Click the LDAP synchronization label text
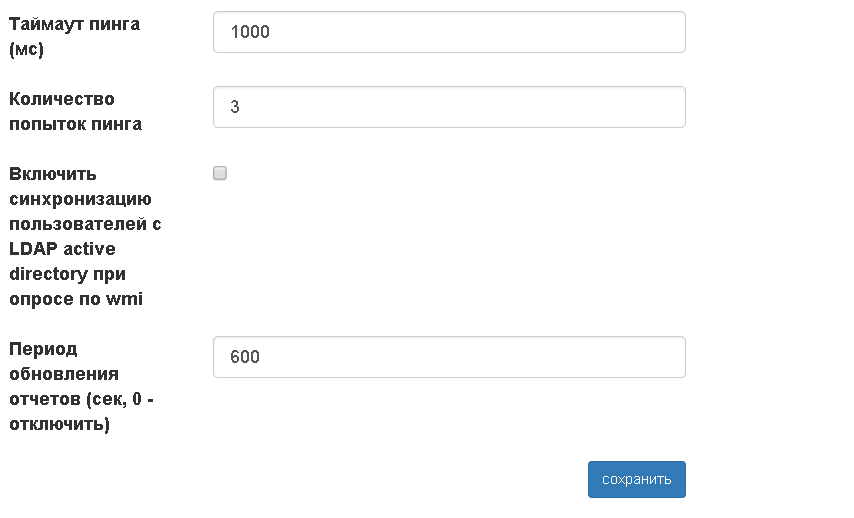This screenshot has height=518, width=854. 85,236
